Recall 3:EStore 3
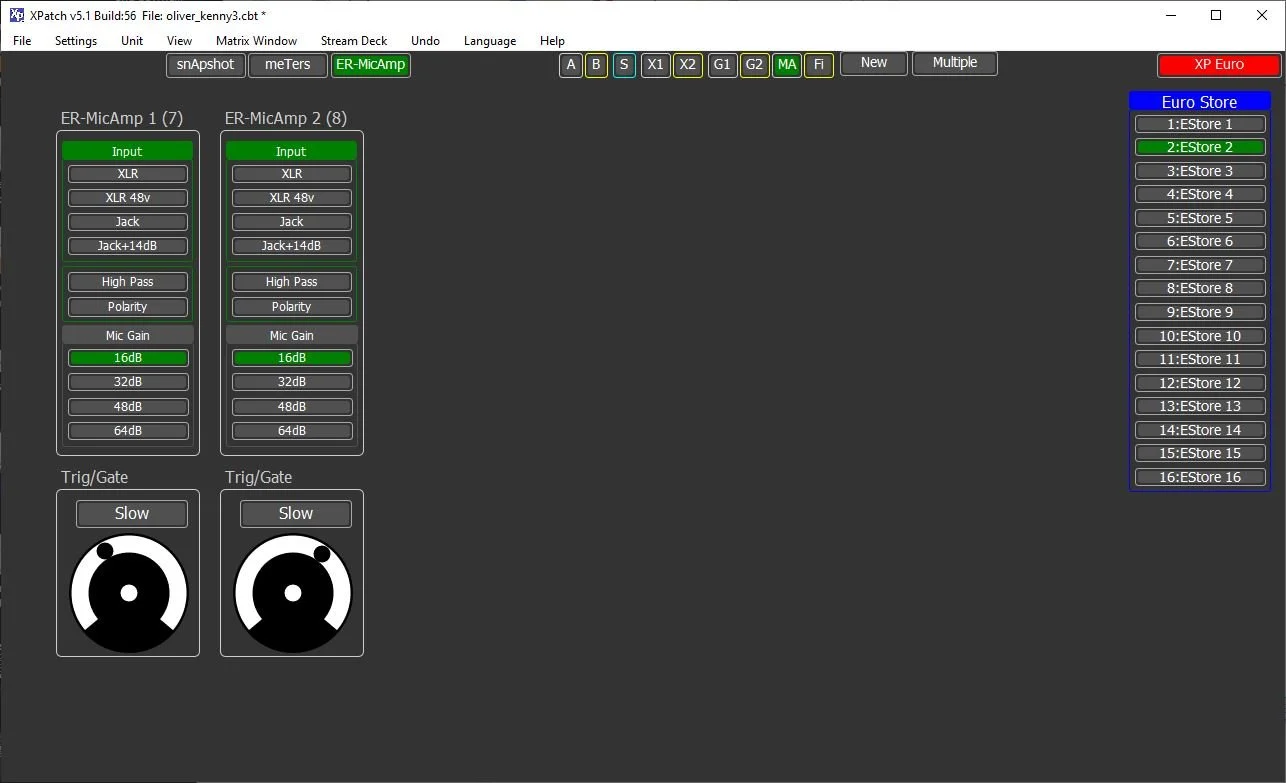This screenshot has width=1286, height=783. tap(1200, 171)
